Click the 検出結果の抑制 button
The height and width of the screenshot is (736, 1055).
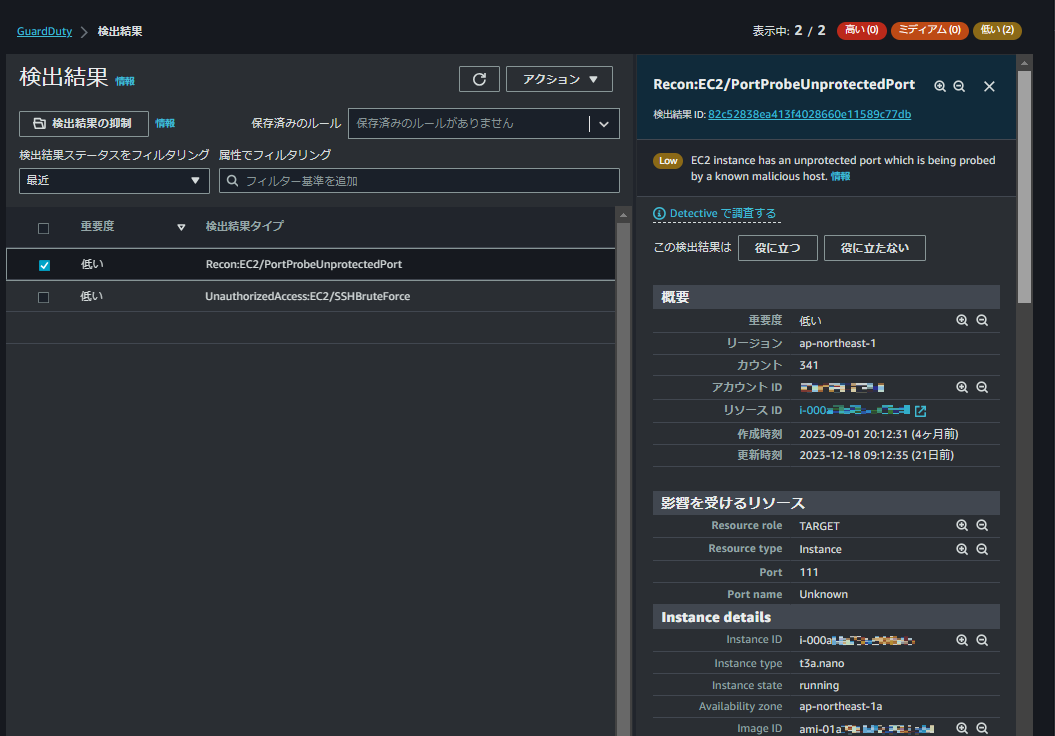point(83,123)
